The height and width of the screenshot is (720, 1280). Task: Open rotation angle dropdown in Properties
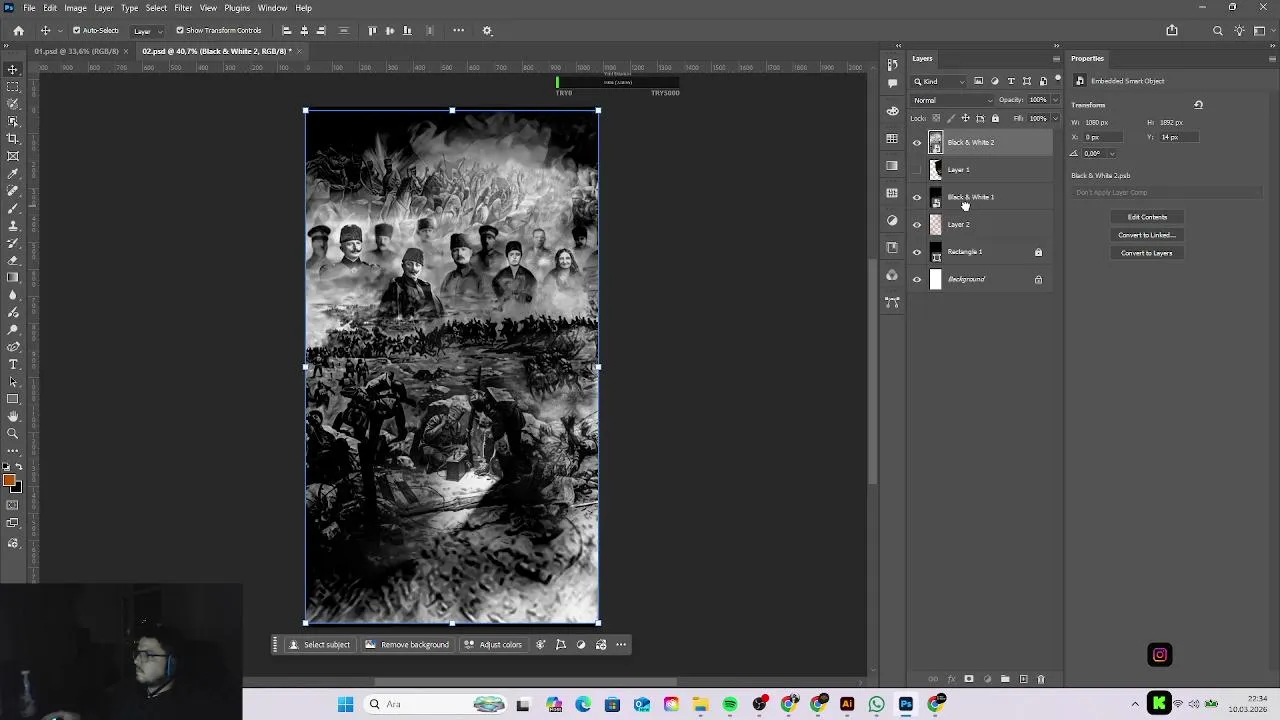[1111, 153]
